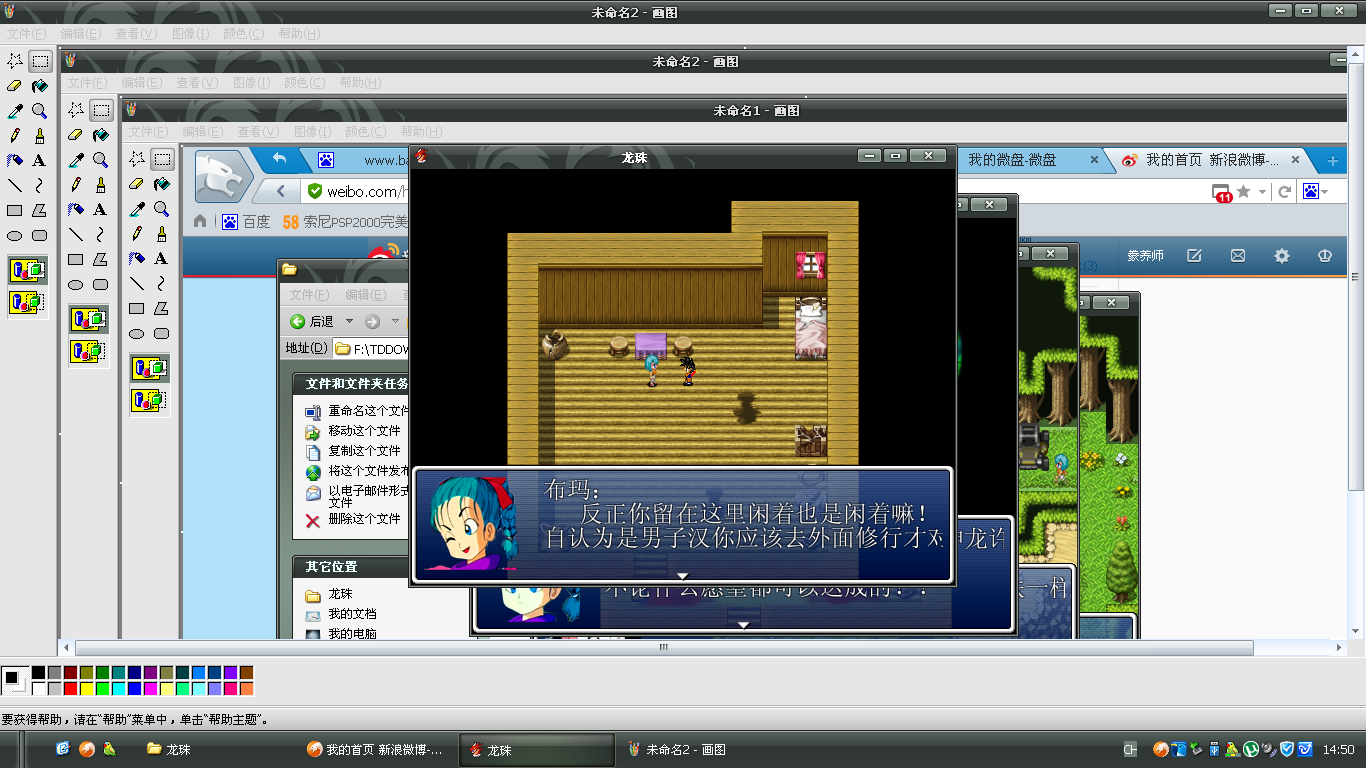
Task: Select the Pencil tool in outermost Paint toolbox
Action: [x=15, y=135]
